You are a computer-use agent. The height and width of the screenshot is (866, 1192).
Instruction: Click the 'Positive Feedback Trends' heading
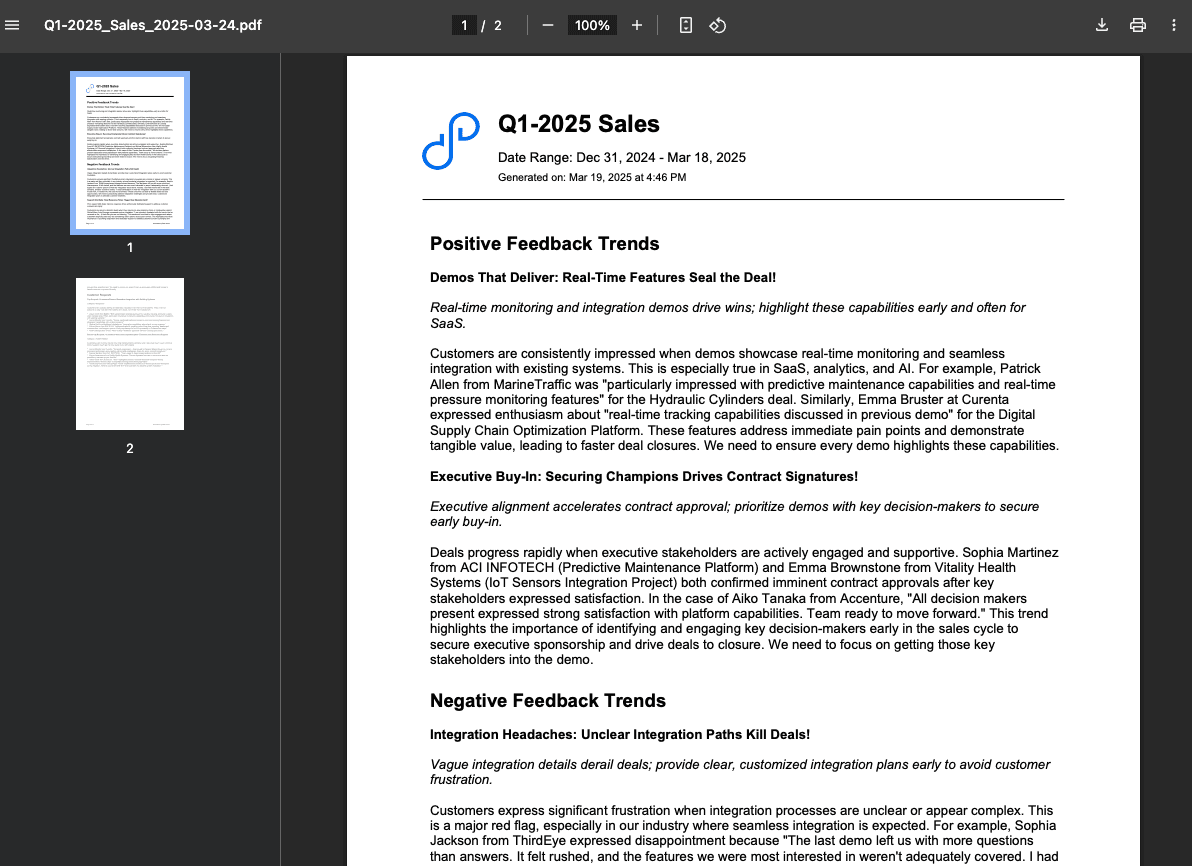(x=544, y=243)
